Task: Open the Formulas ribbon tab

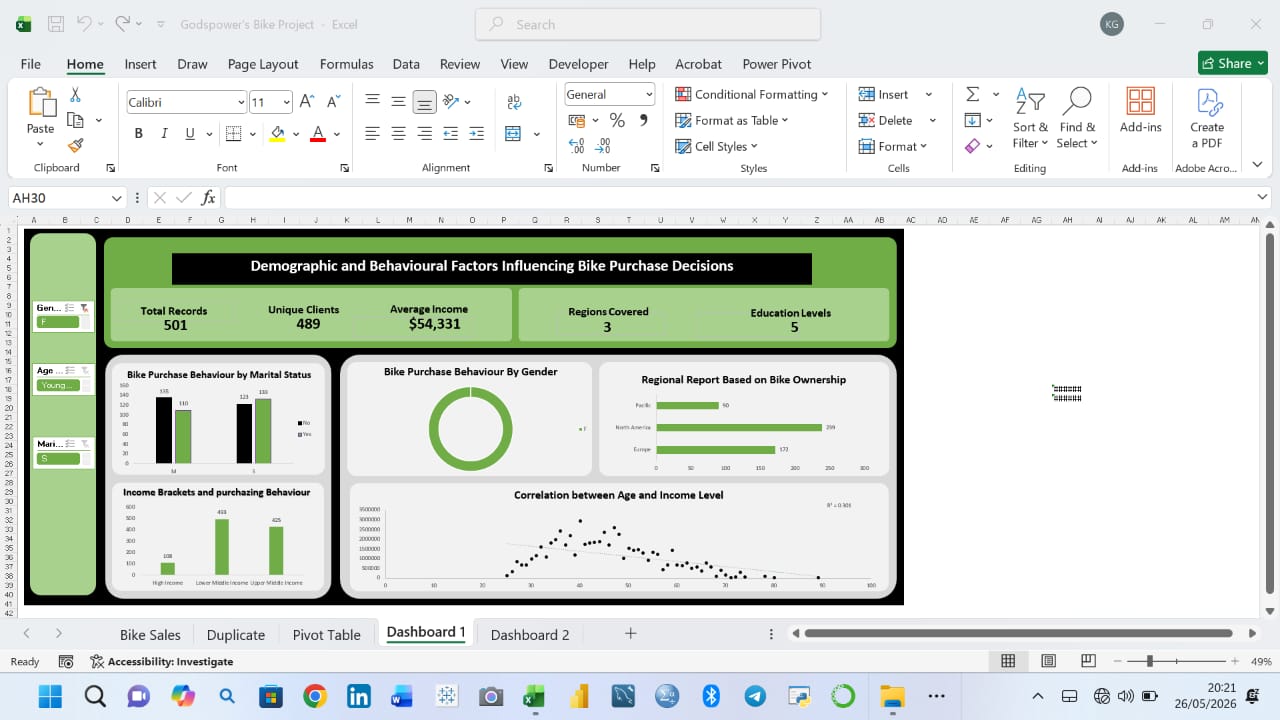Action: tap(347, 64)
